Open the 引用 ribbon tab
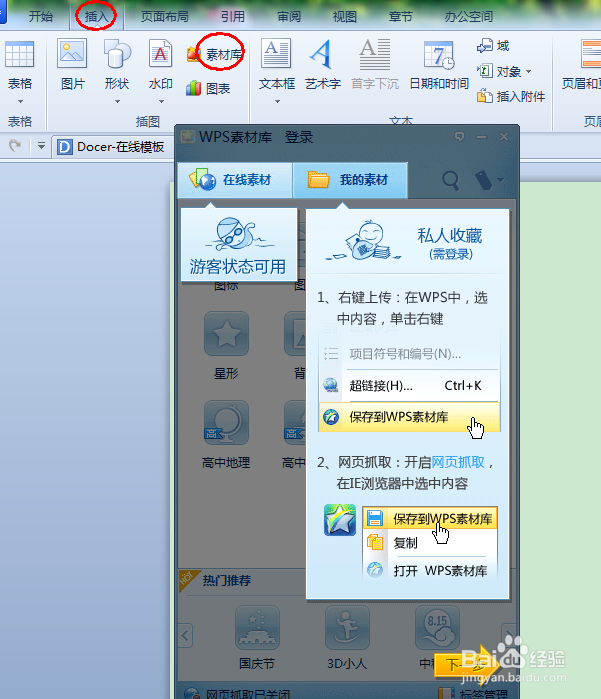Image resolution: width=601 pixels, height=699 pixels. tap(233, 17)
